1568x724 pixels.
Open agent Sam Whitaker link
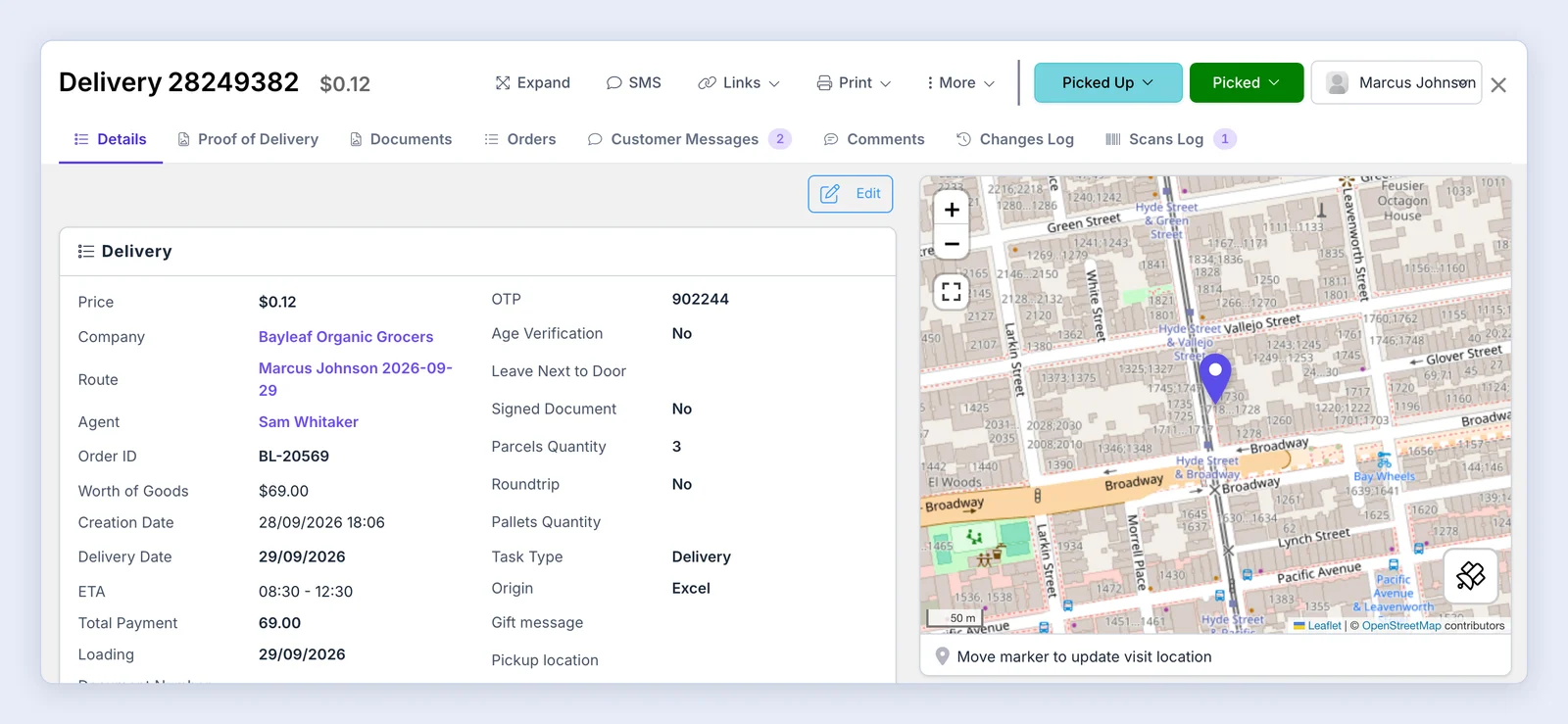pos(309,422)
